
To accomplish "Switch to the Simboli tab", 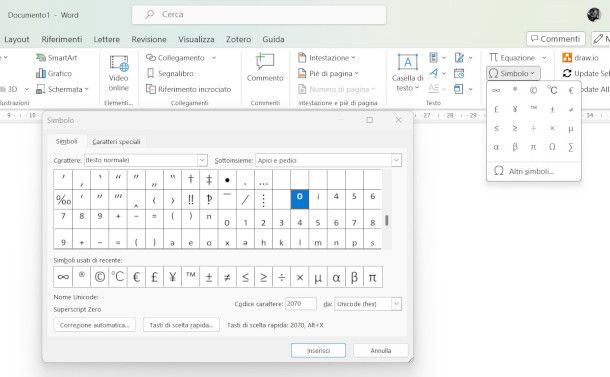I will (x=67, y=141).
